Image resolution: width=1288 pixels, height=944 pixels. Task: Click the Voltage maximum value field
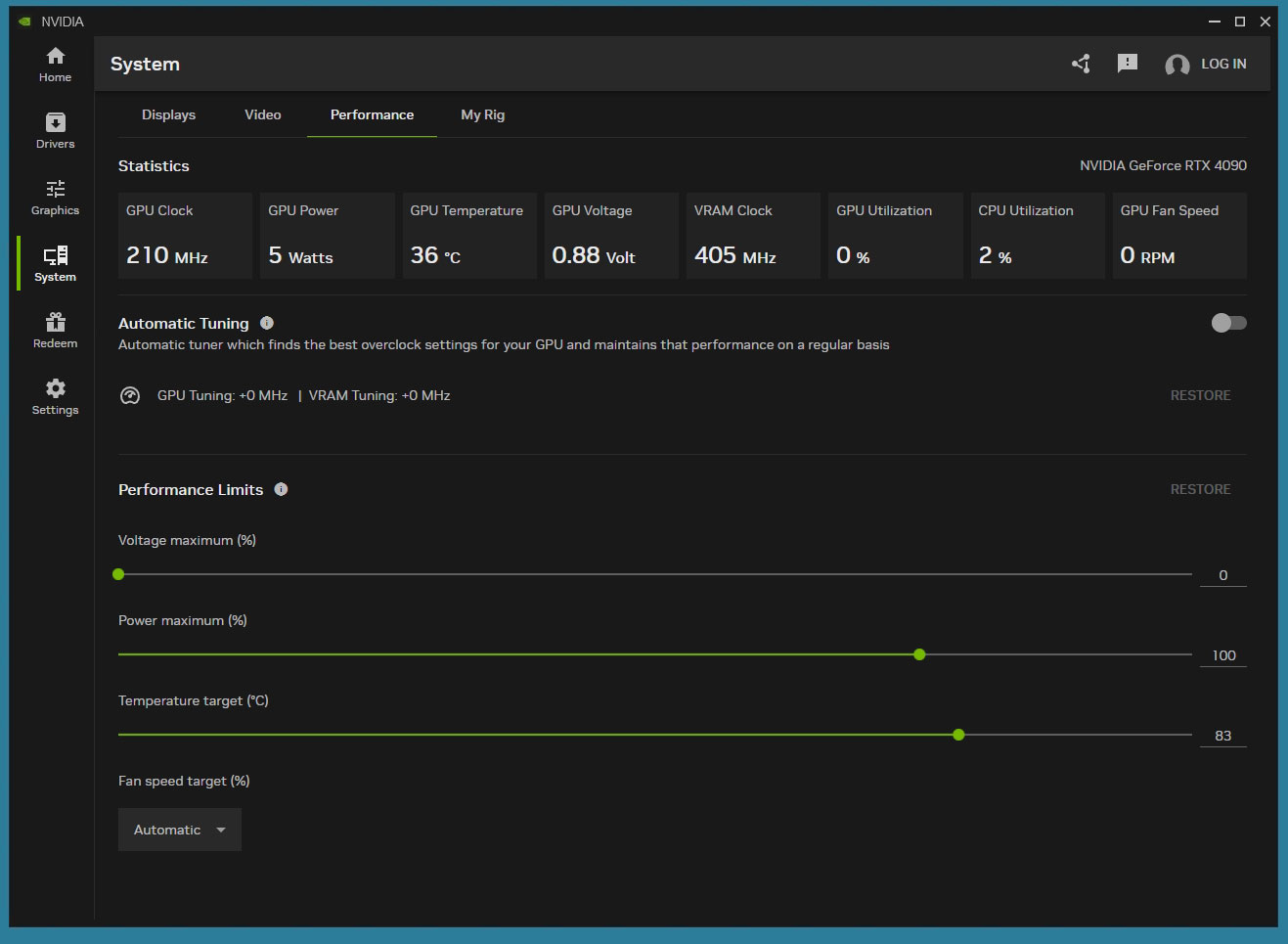point(1222,575)
